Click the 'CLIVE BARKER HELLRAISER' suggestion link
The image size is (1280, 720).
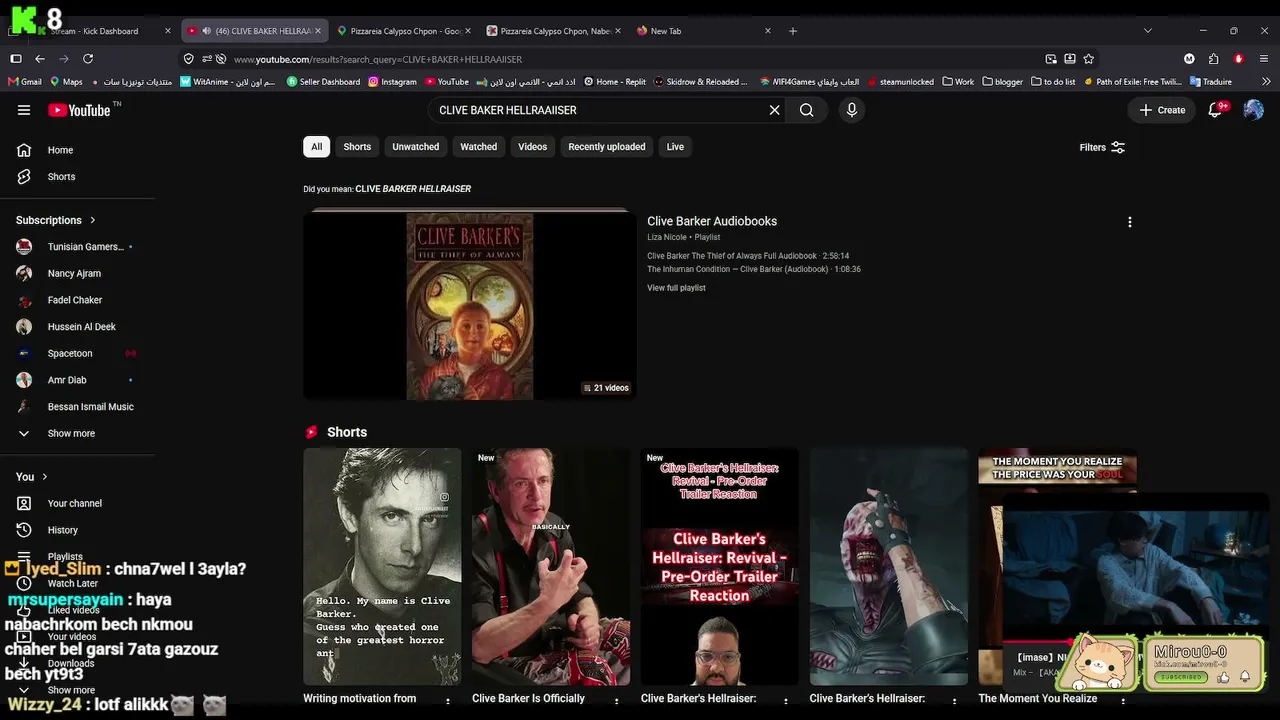pos(413,189)
